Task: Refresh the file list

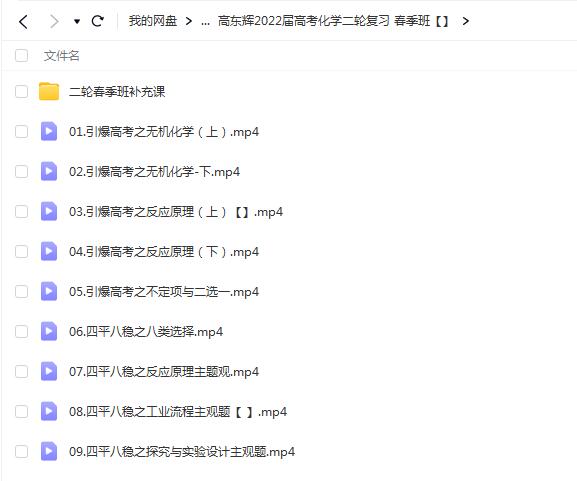Action: point(98,21)
